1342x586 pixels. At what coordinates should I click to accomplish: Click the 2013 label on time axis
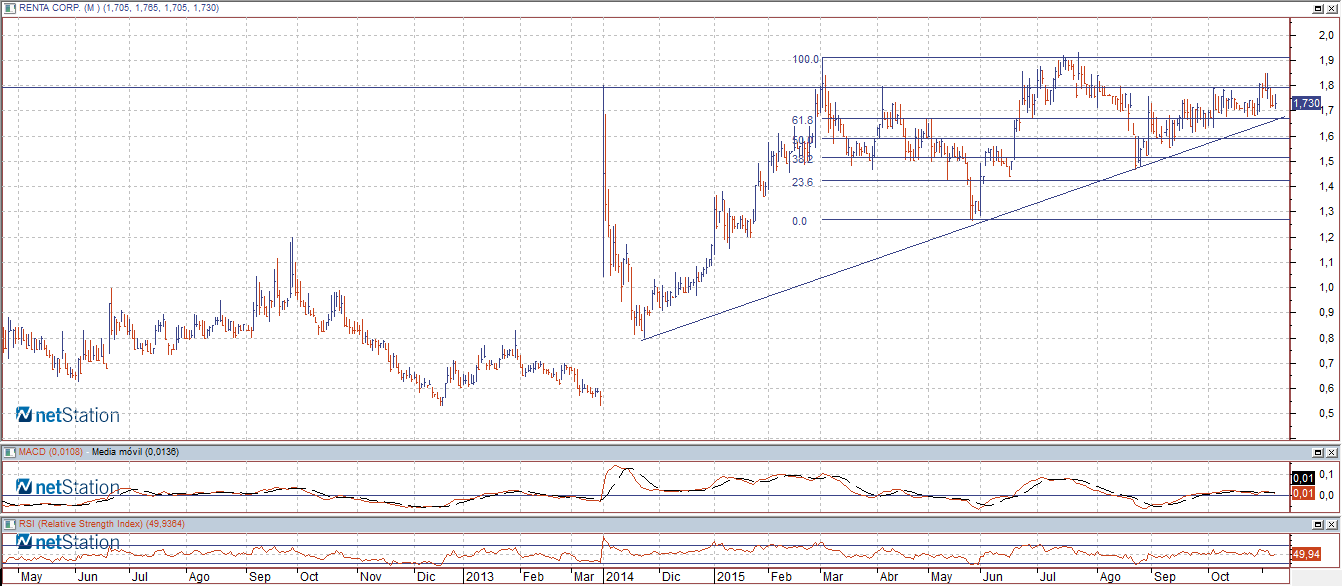479,577
